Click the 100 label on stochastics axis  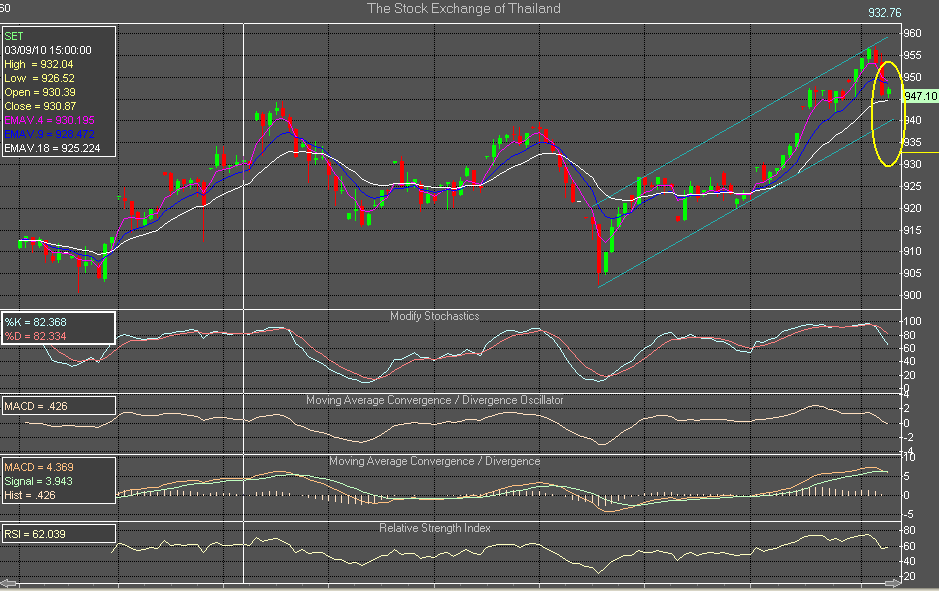coord(912,322)
